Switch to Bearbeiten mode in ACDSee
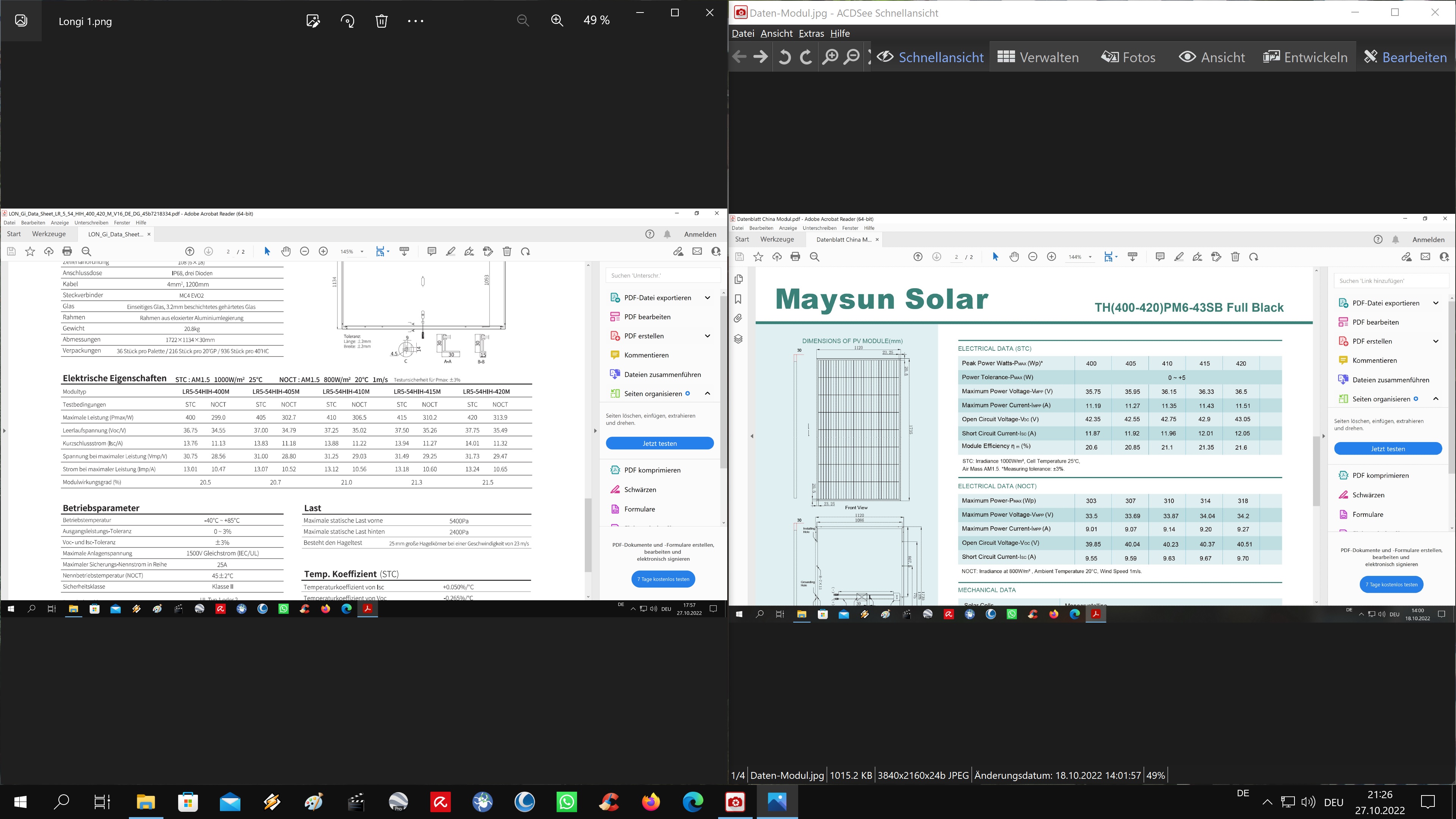Viewport: 1456px width, 819px height. [1405, 57]
